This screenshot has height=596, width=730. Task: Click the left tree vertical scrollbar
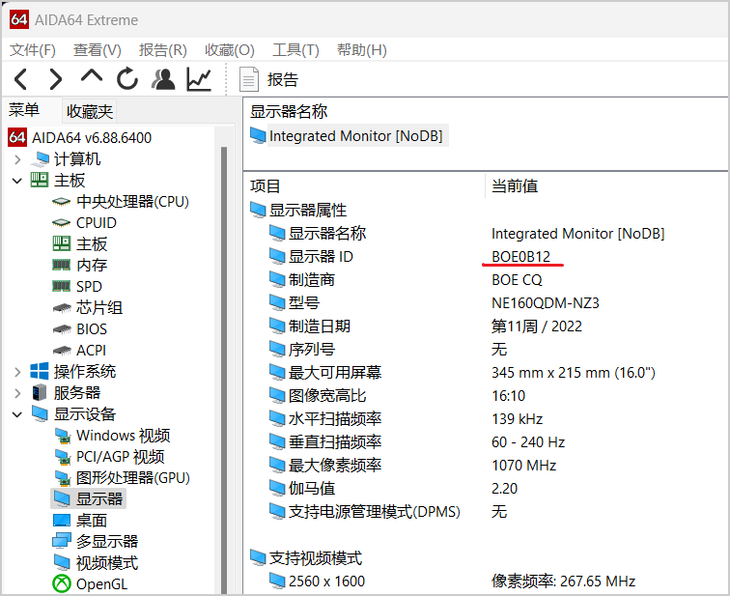click(224, 368)
